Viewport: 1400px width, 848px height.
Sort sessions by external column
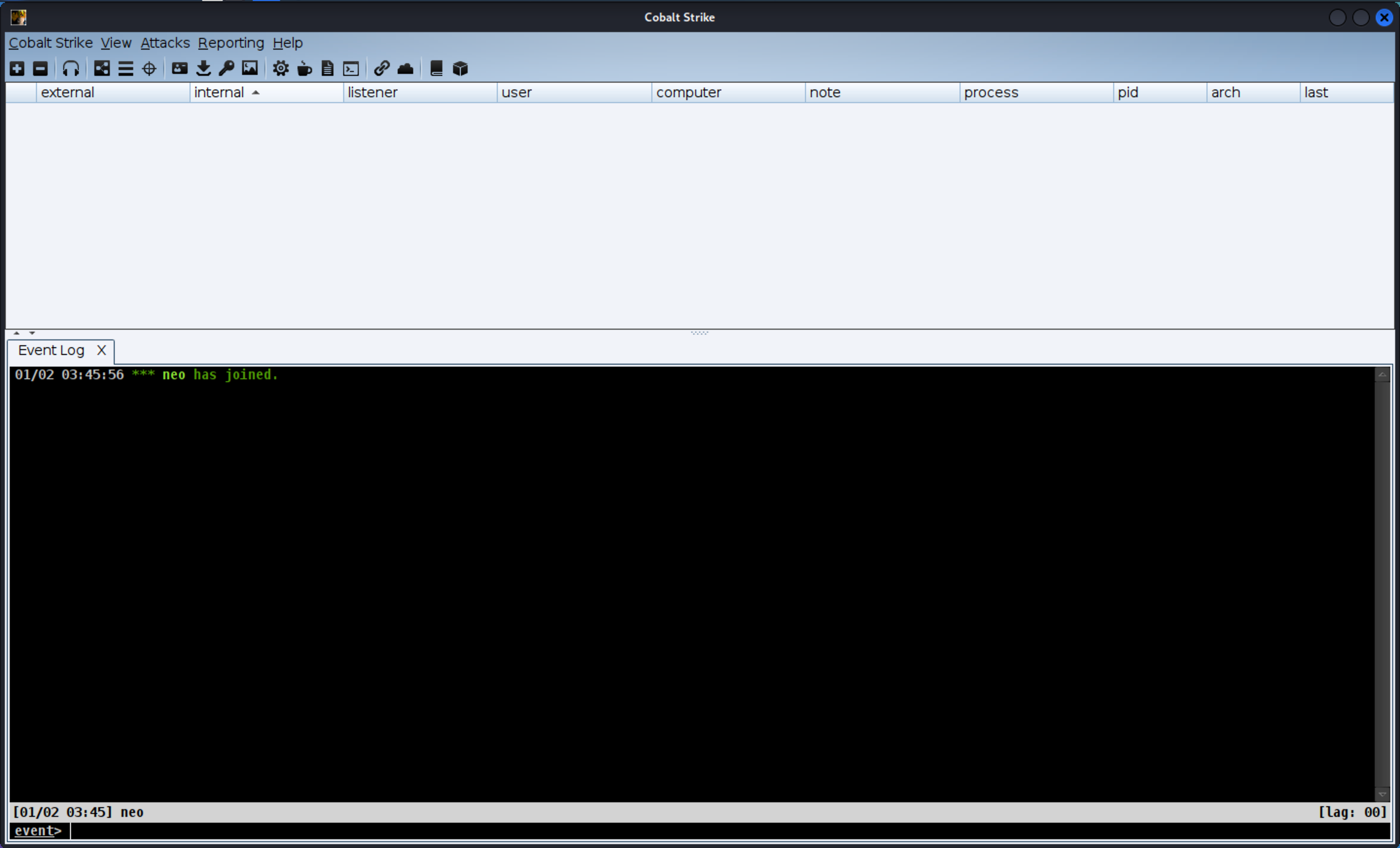pyautogui.click(x=113, y=93)
